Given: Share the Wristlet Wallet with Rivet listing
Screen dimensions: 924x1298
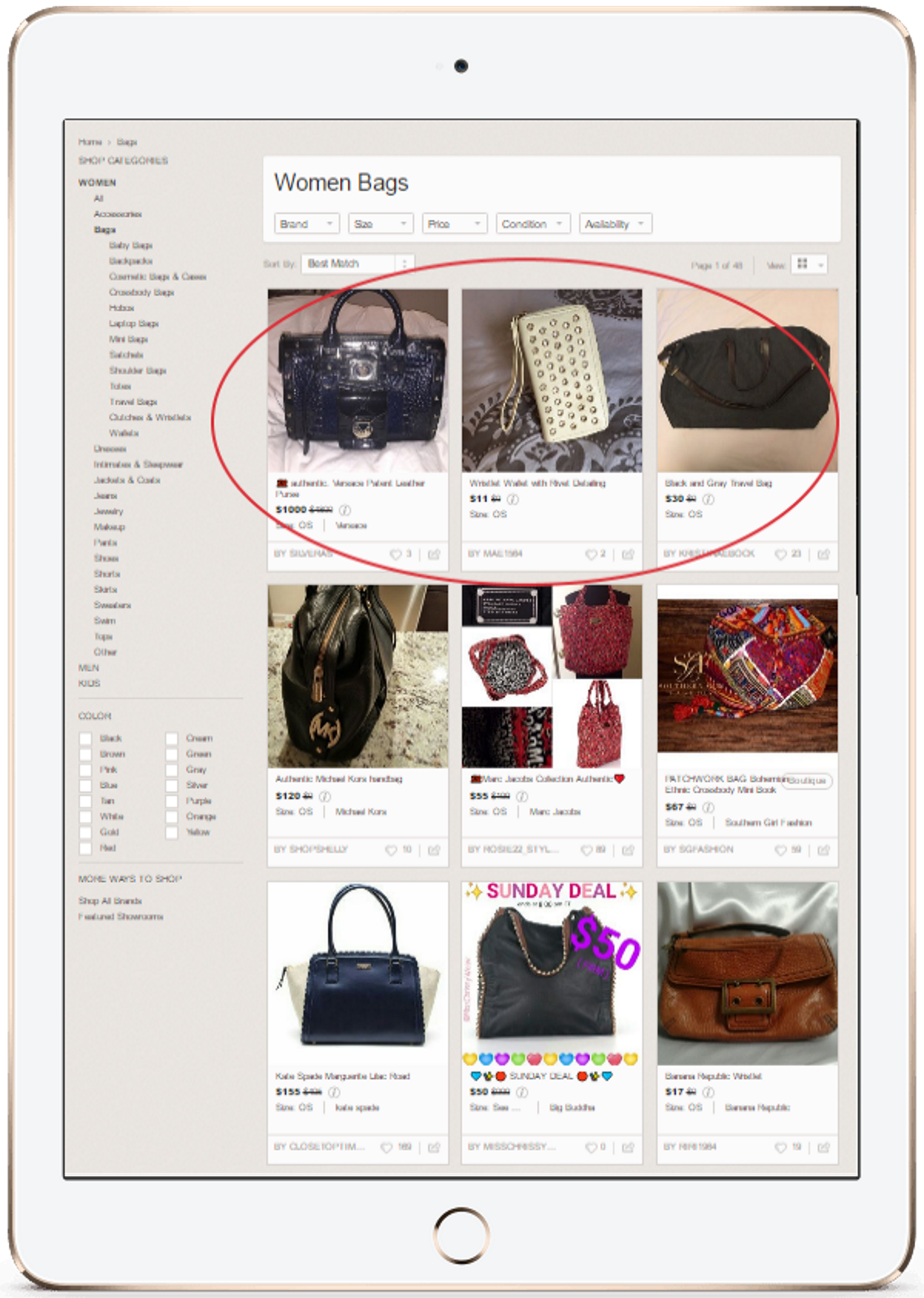Looking at the screenshot, I should (628, 554).
